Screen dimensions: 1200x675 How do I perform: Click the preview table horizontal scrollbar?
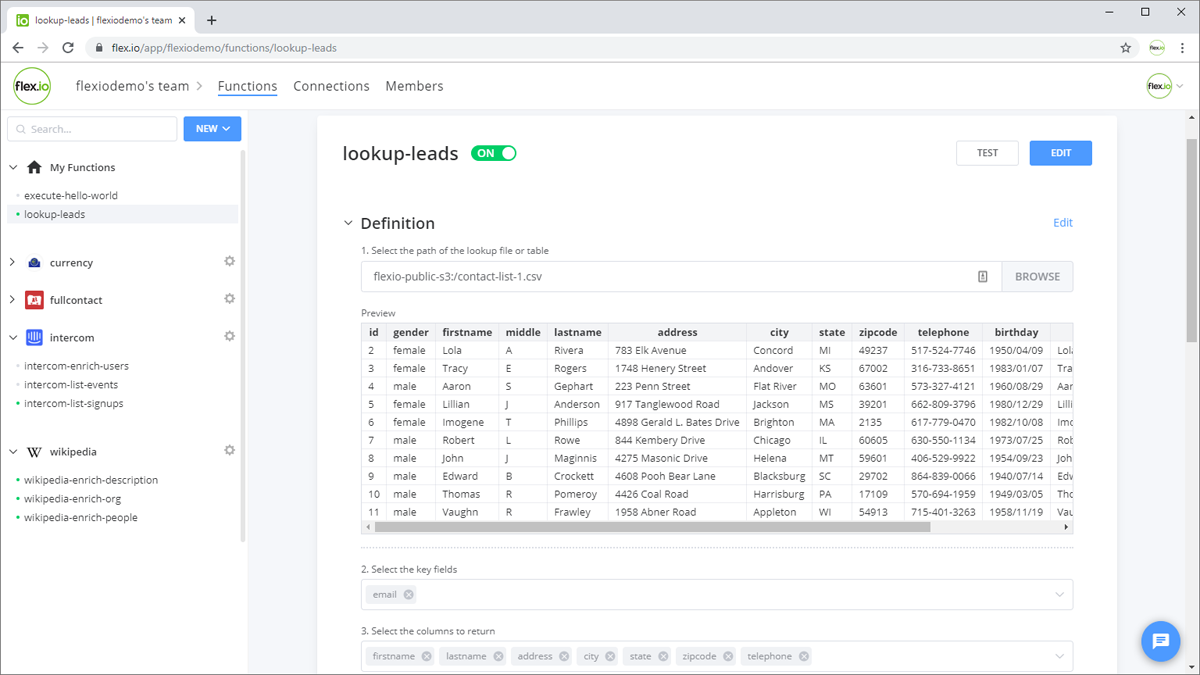tap(652, 527)
